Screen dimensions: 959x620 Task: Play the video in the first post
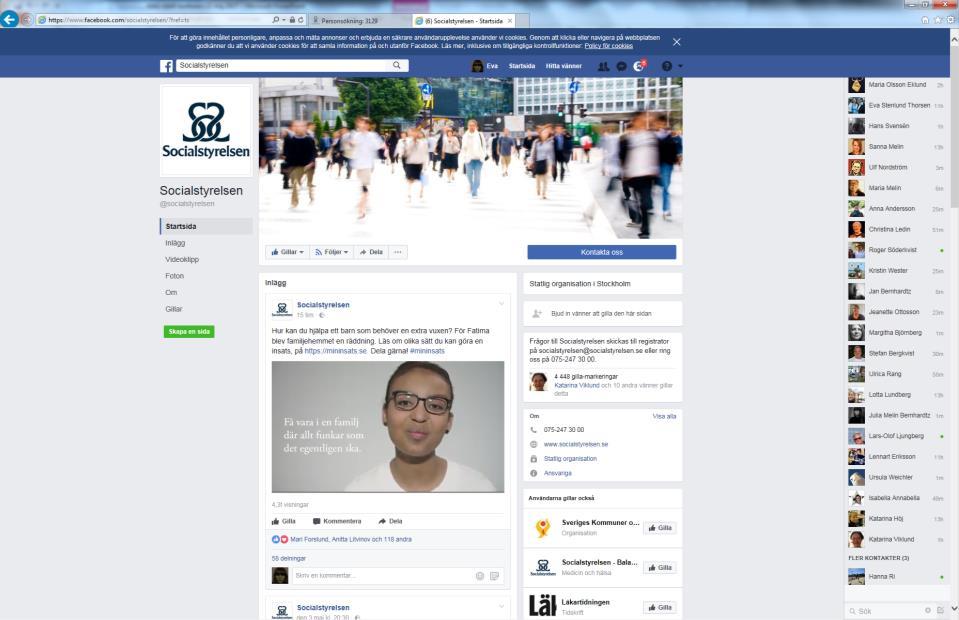[x=388, y=427]
